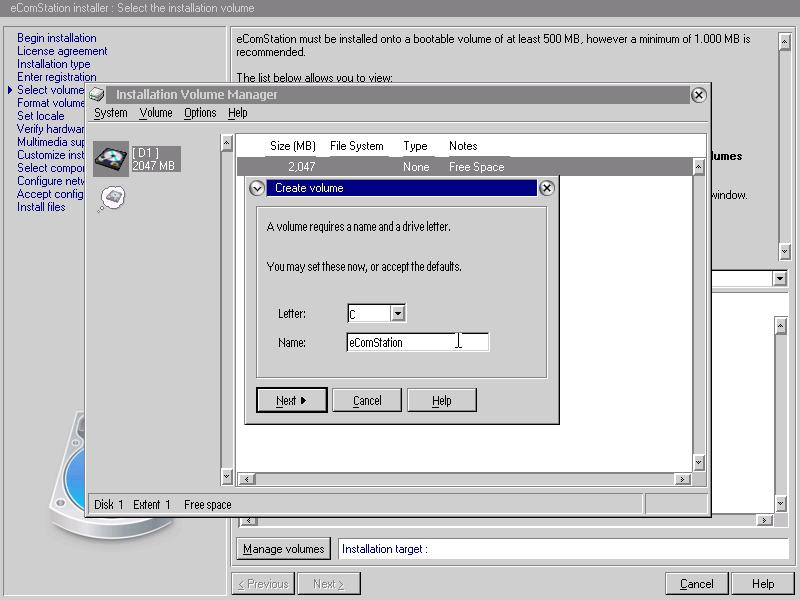
Task: Click the Size (MB) column header
Action: [x=292, y=146]
